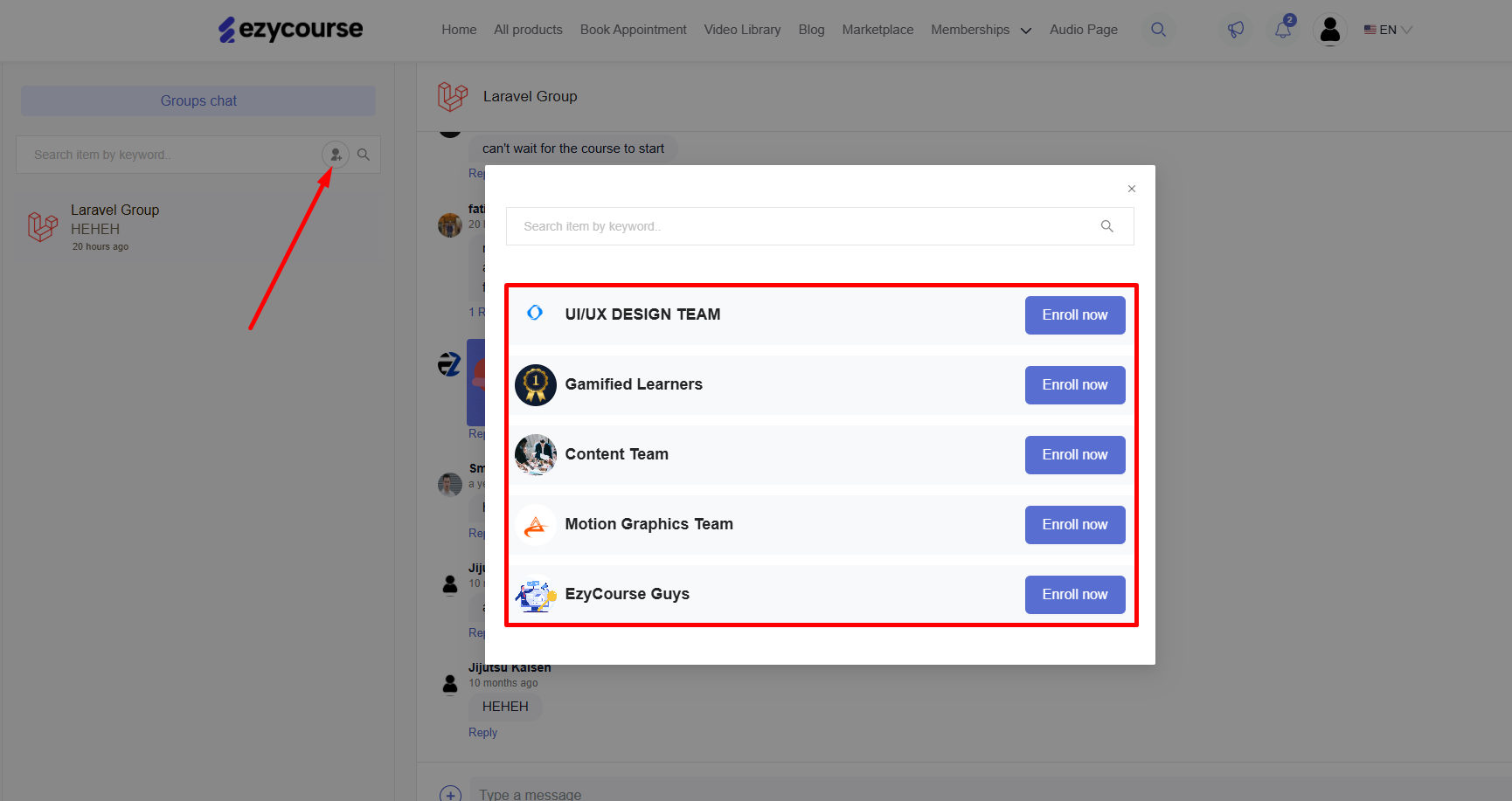Enroll now in Content Team

tap(1075, 455)
